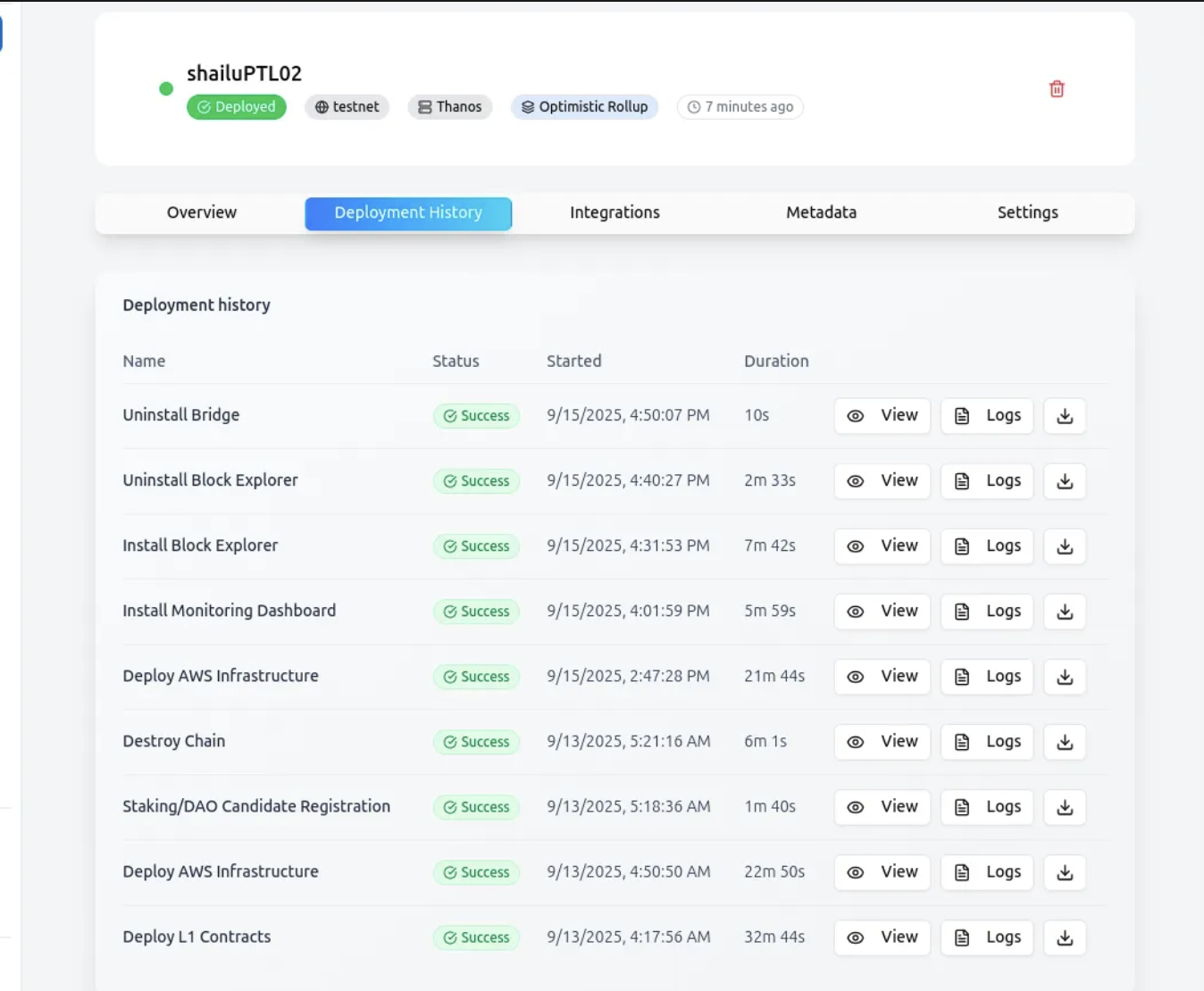Download the Uninstall Block Explorer log

click(x=1065, y=481)
